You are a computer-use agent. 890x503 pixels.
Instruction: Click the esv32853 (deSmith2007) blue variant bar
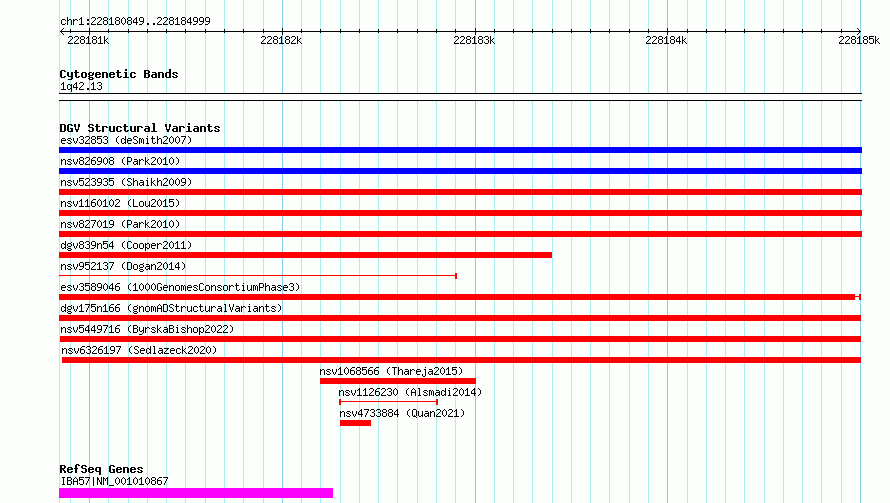[x=460, y=150]
